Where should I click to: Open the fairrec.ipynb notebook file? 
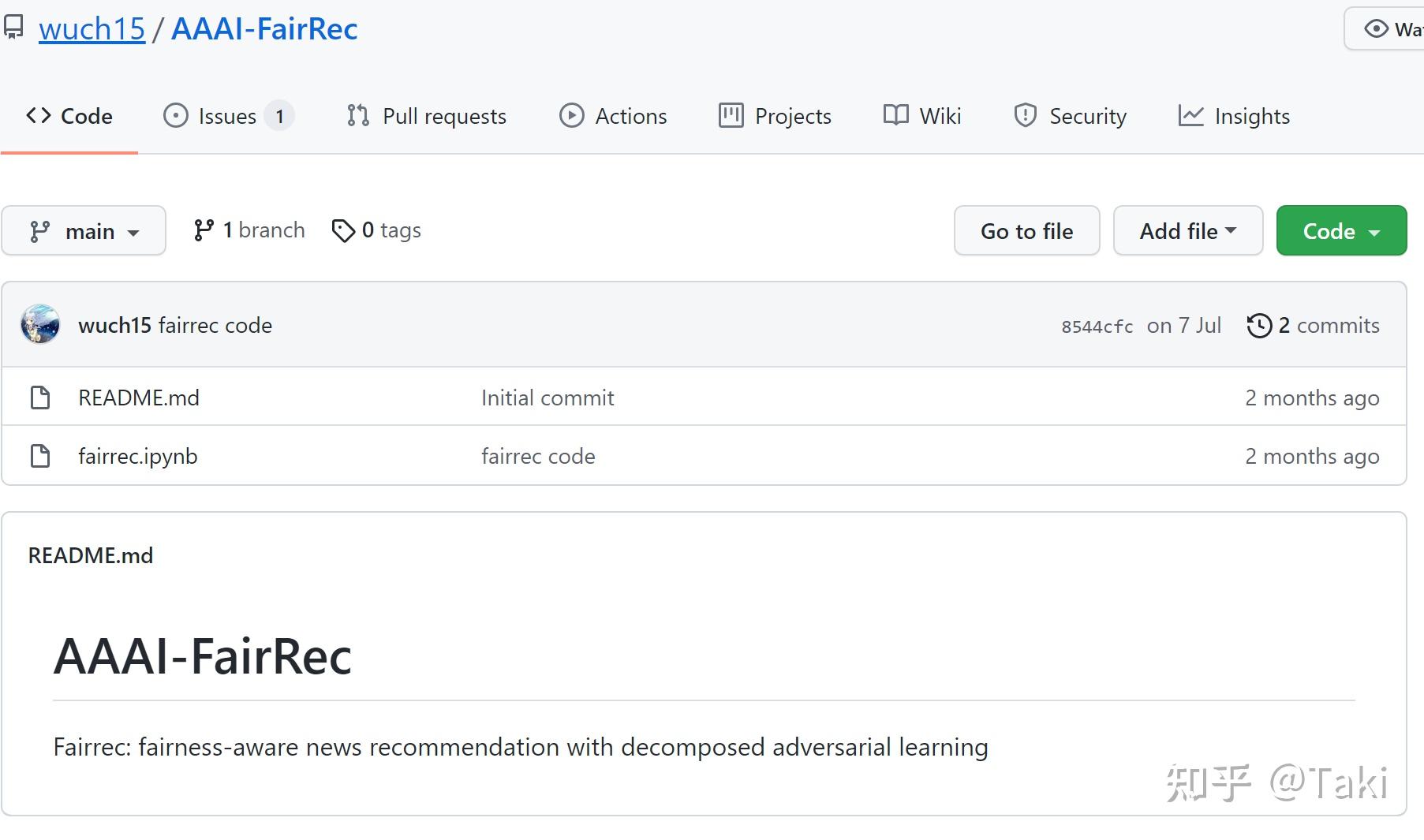pos(138,457)
